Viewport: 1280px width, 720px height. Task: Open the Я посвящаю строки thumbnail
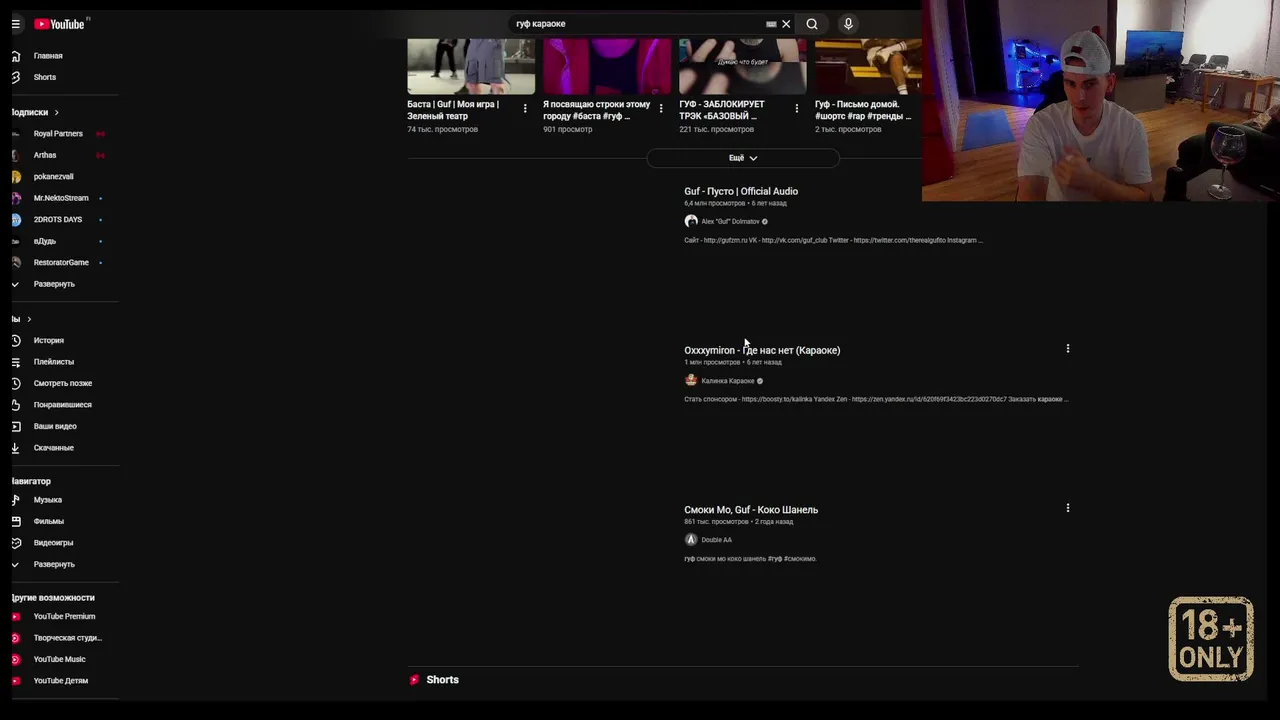[607, 66]
